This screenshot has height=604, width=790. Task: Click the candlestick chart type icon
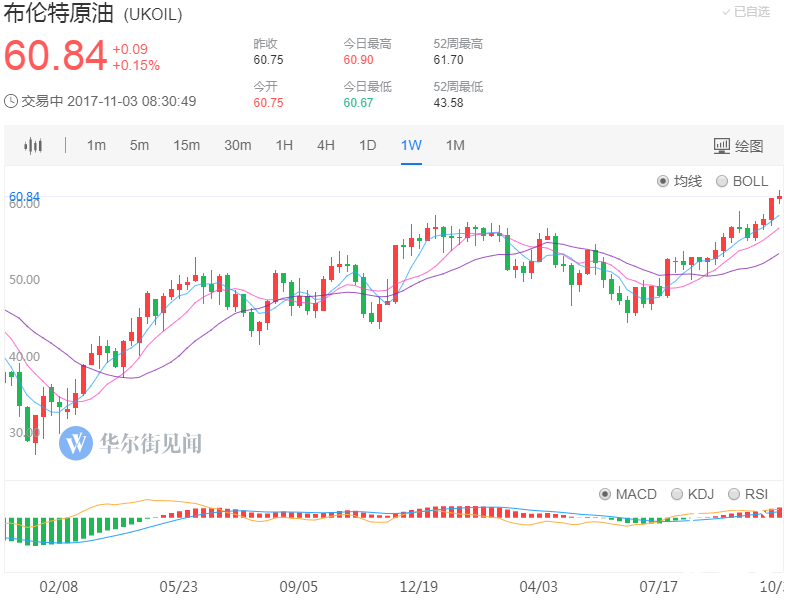click(x=33, y=146)
